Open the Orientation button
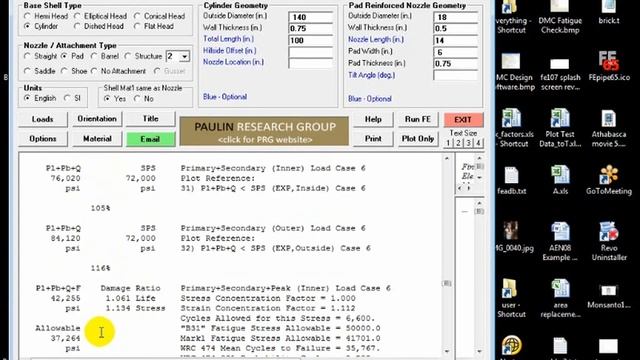Image resolution: width=640 pixels, height=360 pixels. 97,119
